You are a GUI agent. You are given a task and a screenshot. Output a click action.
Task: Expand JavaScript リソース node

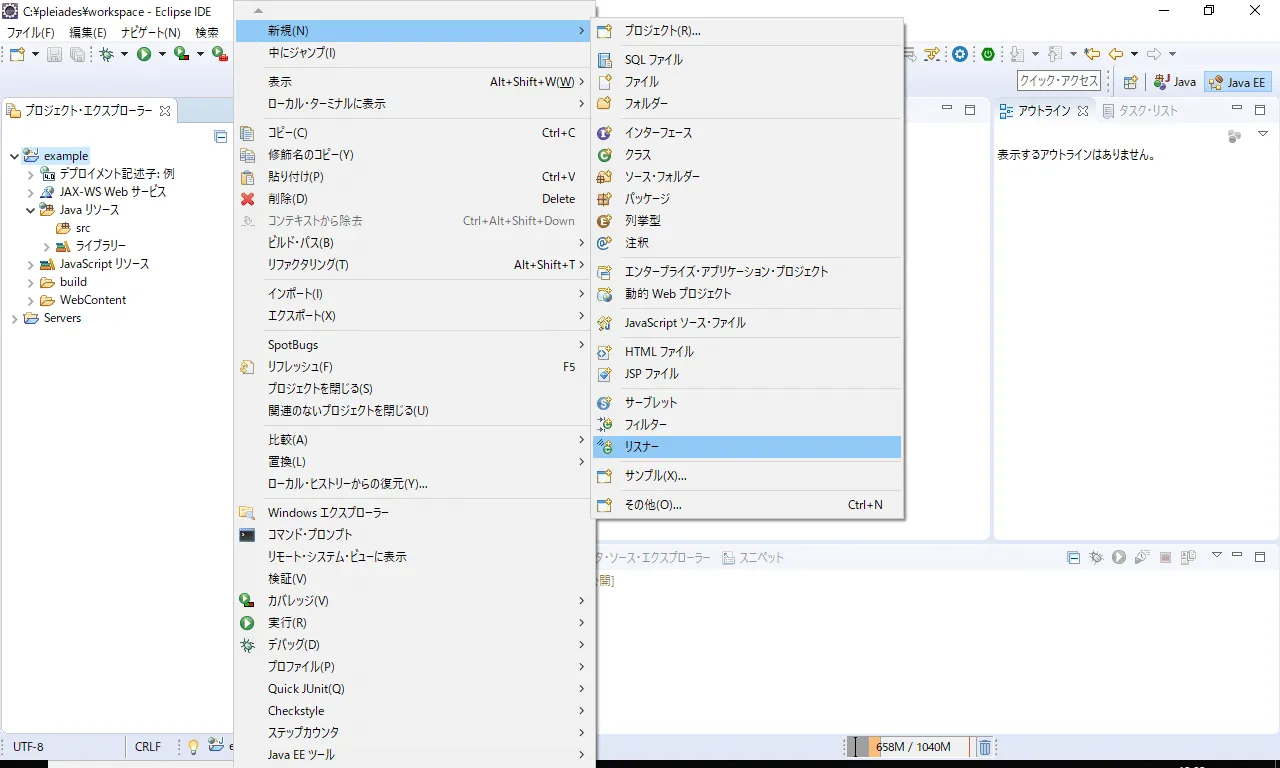(31, 264)
